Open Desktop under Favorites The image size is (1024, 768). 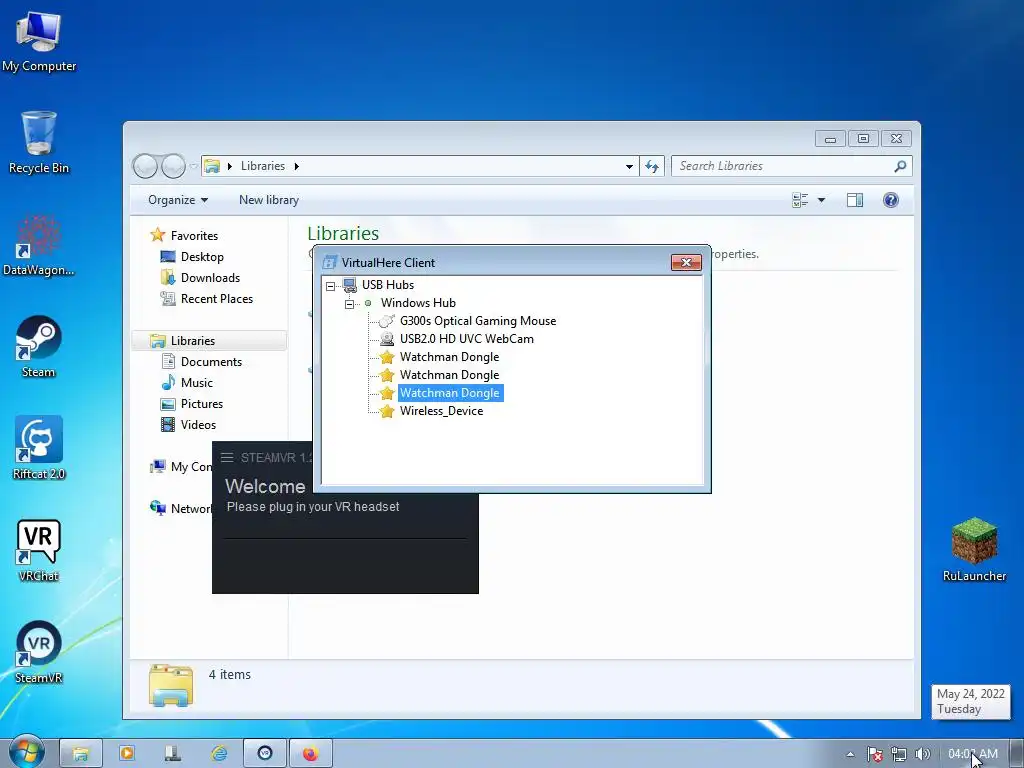(x=202, y=257)
